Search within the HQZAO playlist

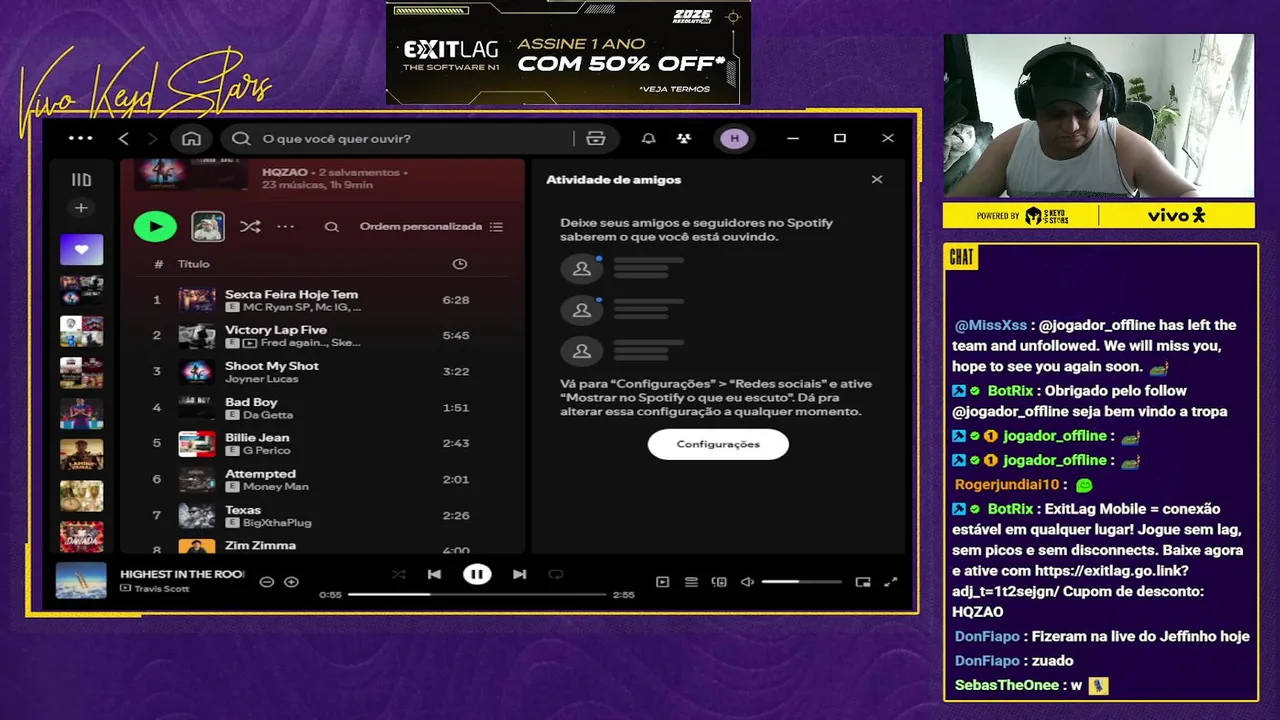pos(331,227)
